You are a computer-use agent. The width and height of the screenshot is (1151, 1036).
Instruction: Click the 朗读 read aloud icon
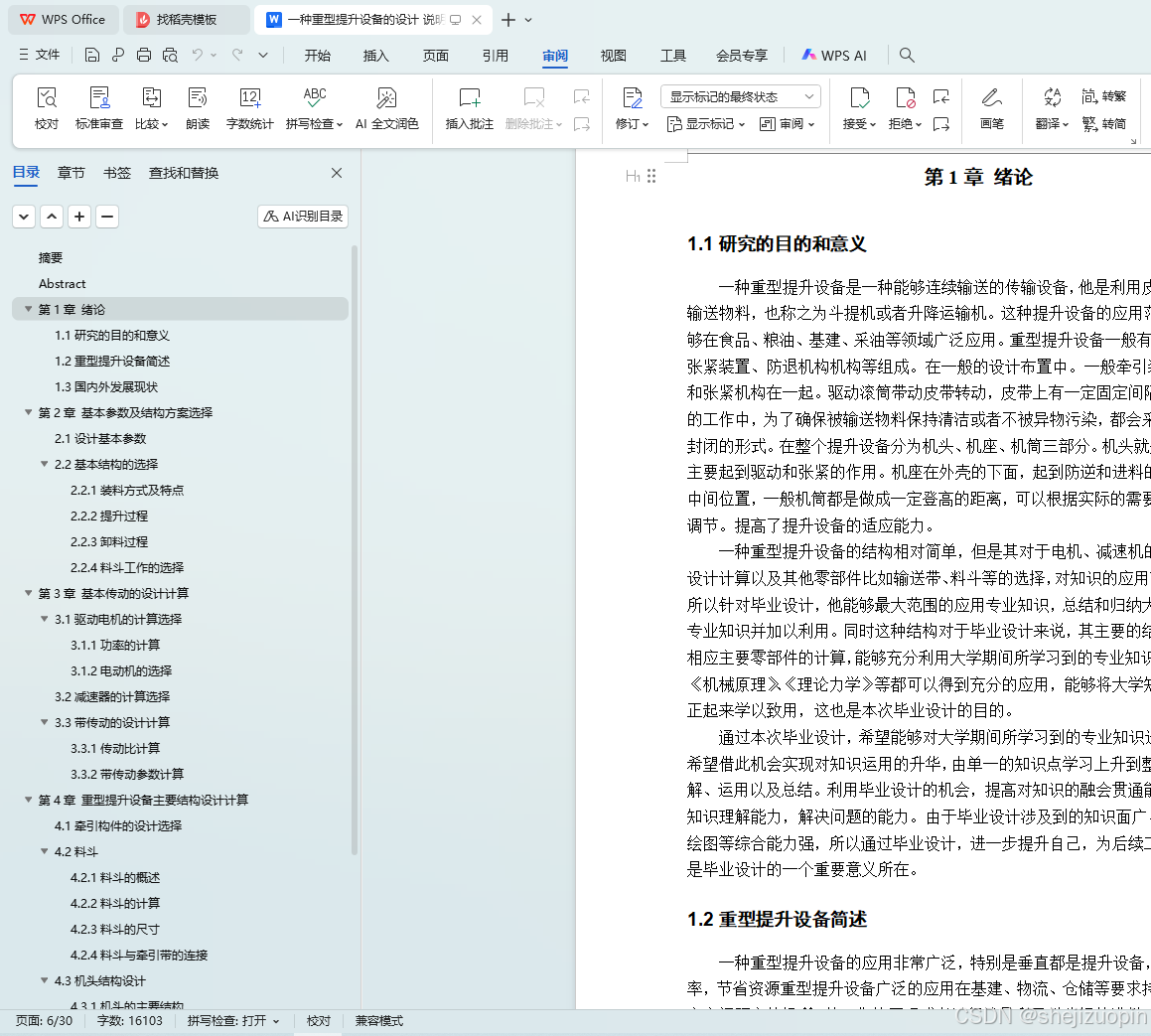(x=198, y=108)
